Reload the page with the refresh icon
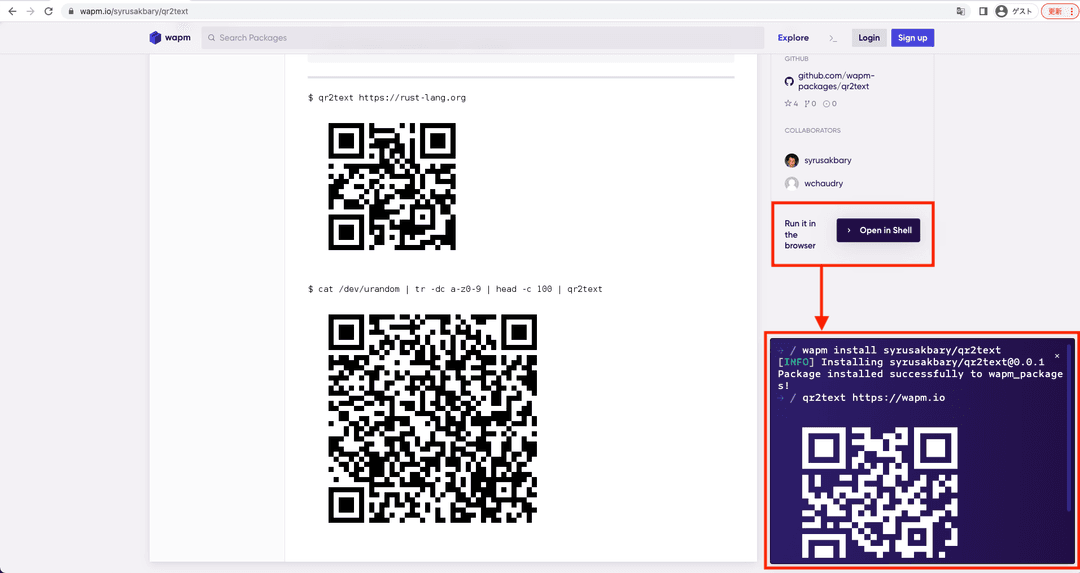The width and height of the screenshot is (1080, 573). point(48,12)
